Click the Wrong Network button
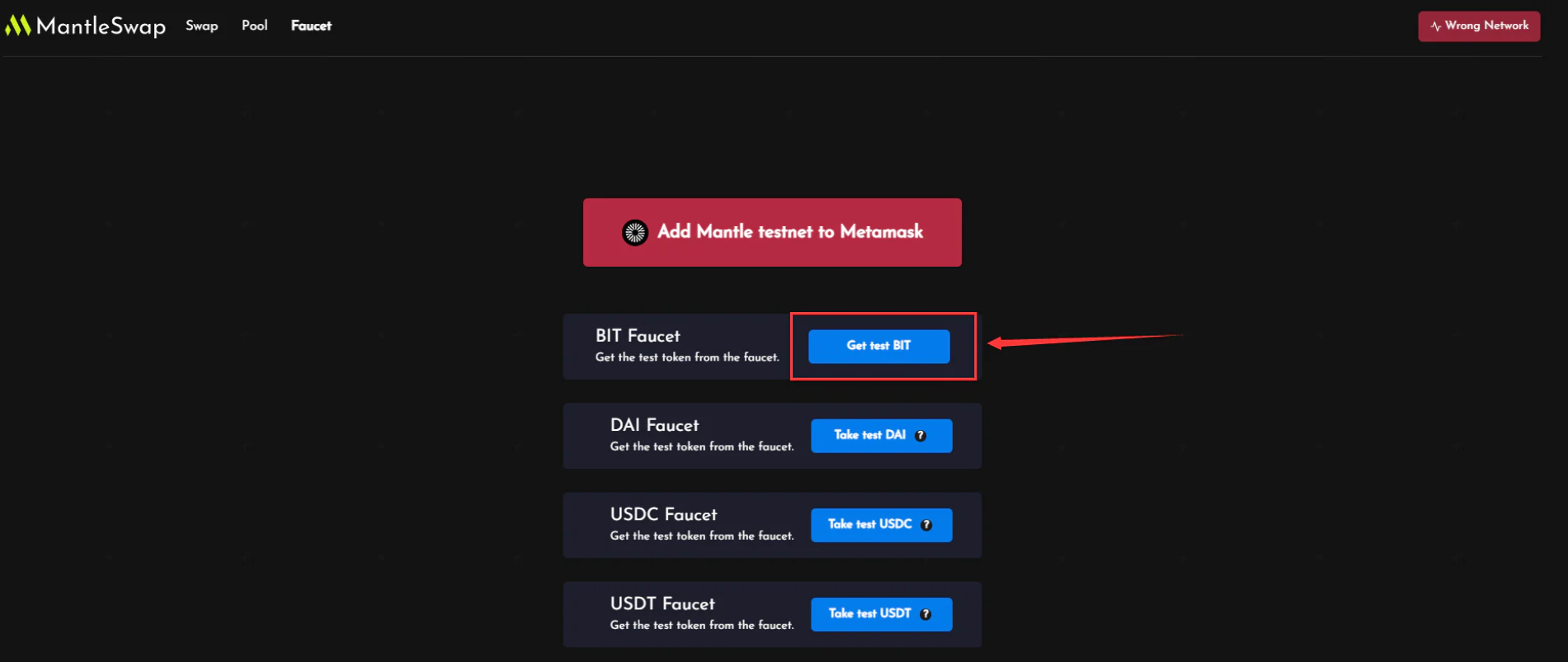The image size is (1568, 662). [x=1479, y=26]
